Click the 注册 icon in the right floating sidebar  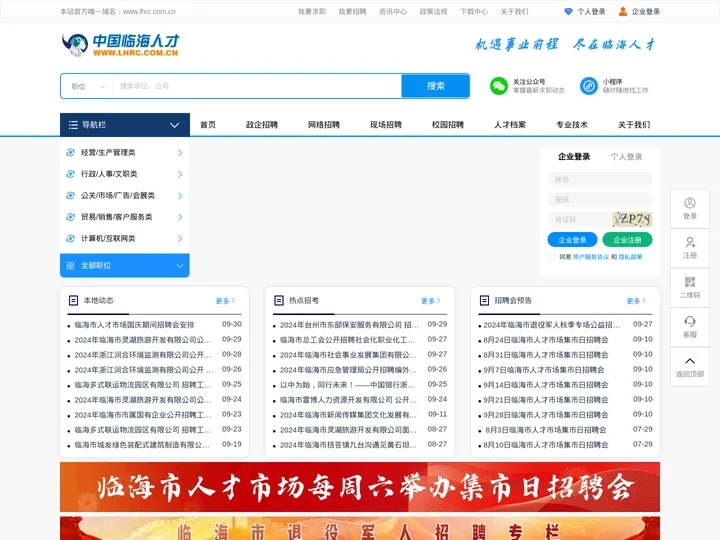pos(690,242)
